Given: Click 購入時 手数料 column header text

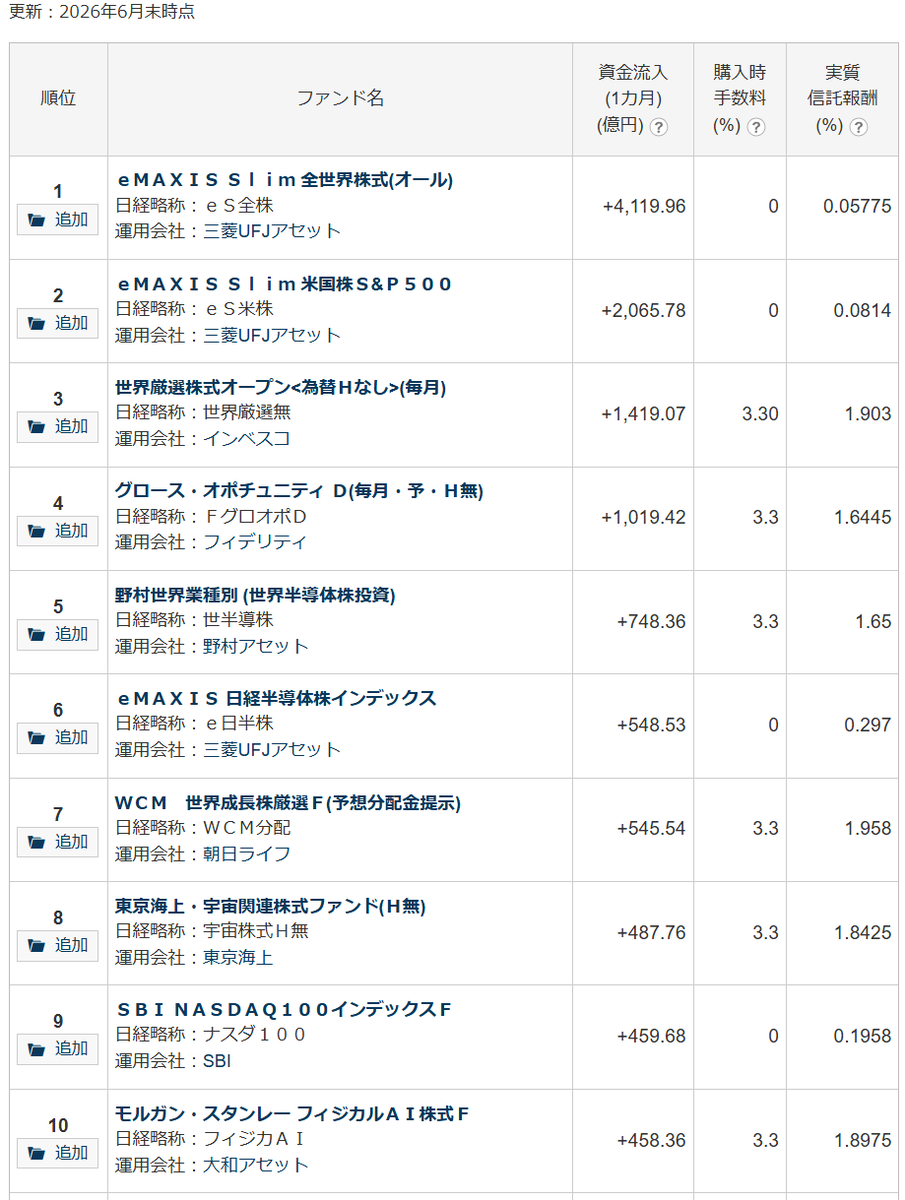Looking at the screenshot, I should coord(740,85).
